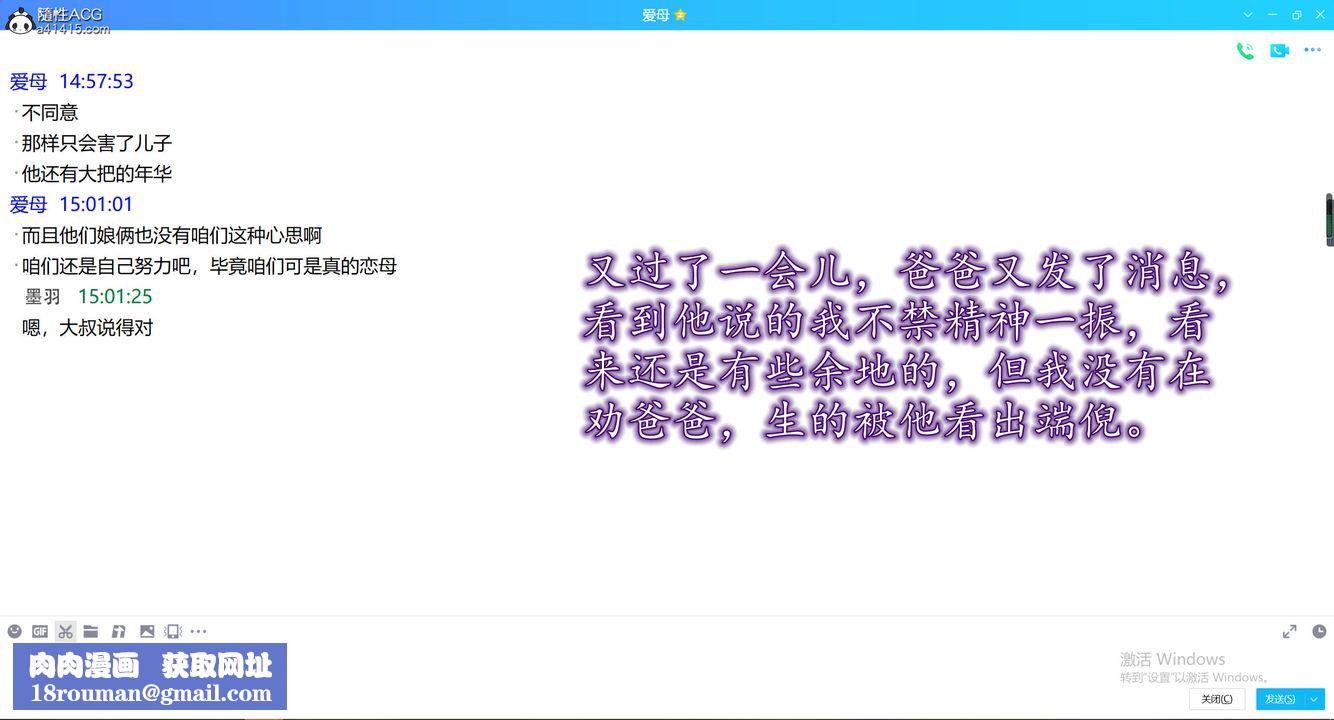Open the emoji picker

click(14, 631)
